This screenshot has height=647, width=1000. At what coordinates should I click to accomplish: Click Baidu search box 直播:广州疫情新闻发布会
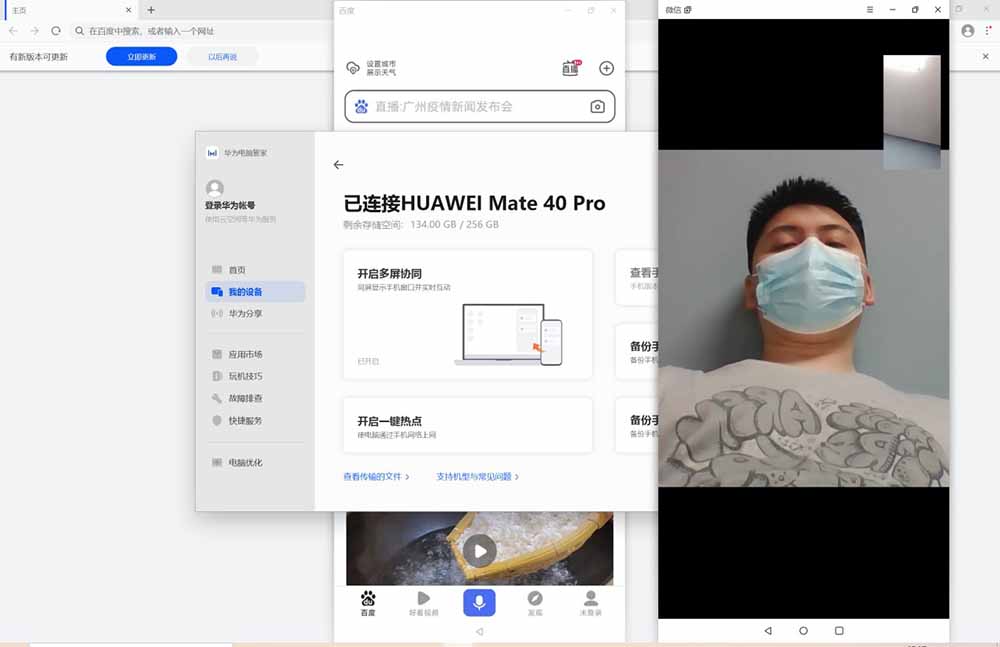click(x=480, y=107)
